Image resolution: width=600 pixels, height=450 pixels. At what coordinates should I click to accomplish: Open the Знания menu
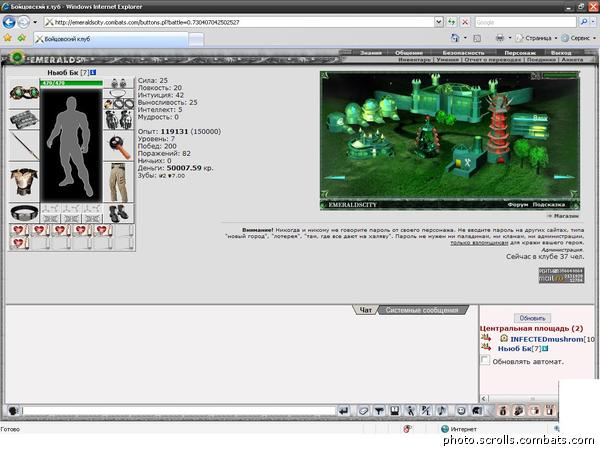(x=371, y=53)
